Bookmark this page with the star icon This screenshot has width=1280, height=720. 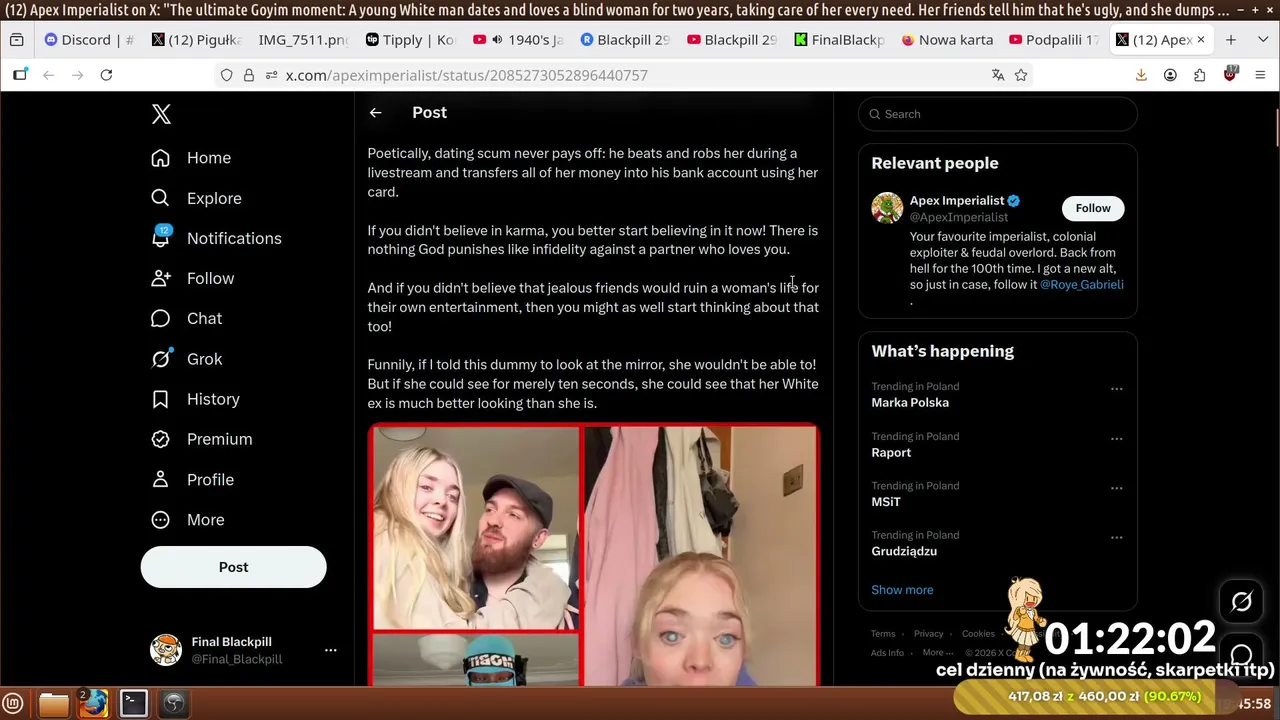(x=1021, y=75)
